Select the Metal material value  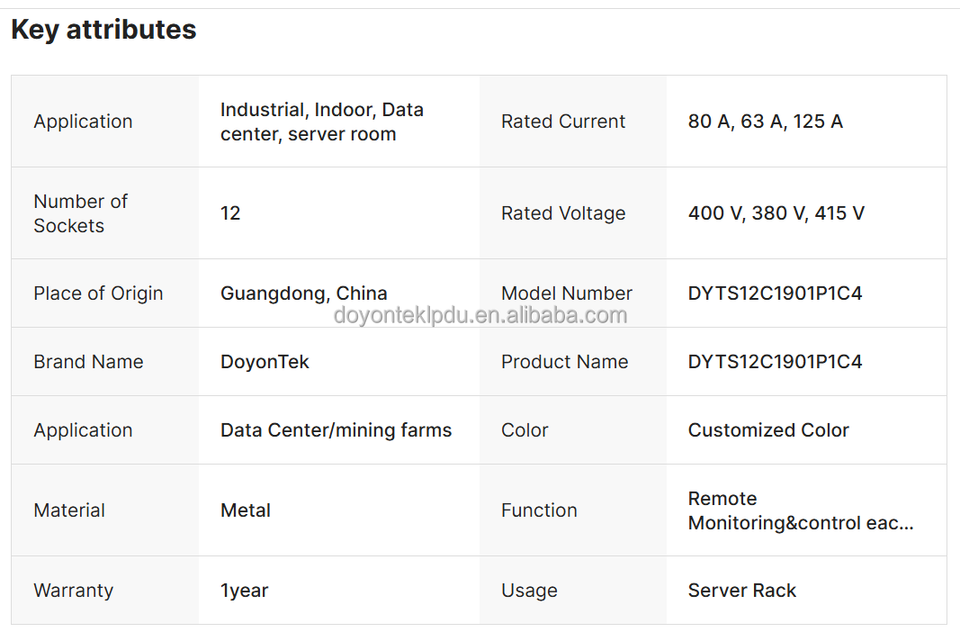[x=245, y=510]
